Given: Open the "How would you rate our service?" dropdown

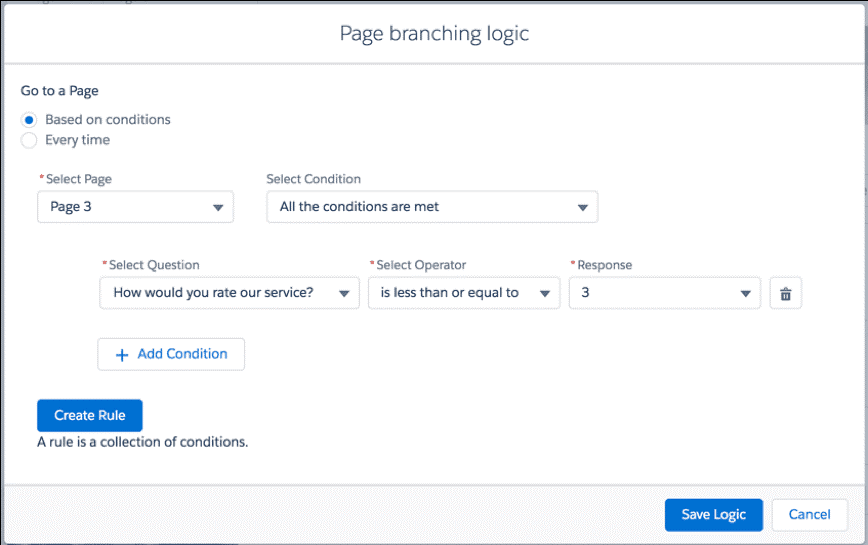Looking at the screenshot, I should pyautogui.click(x=229, y=293).
